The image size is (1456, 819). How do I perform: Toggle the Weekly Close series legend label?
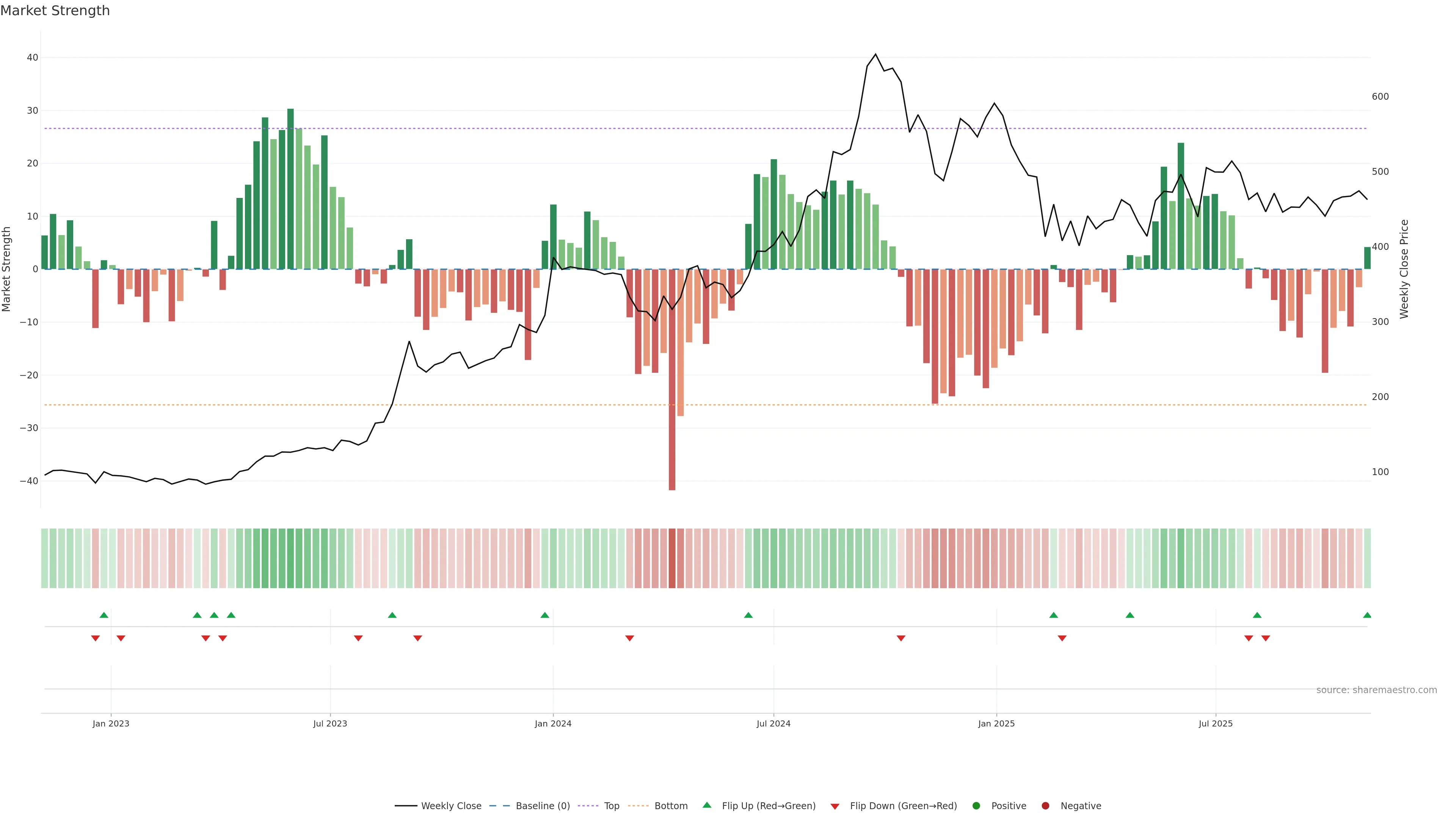coord(451,806)
